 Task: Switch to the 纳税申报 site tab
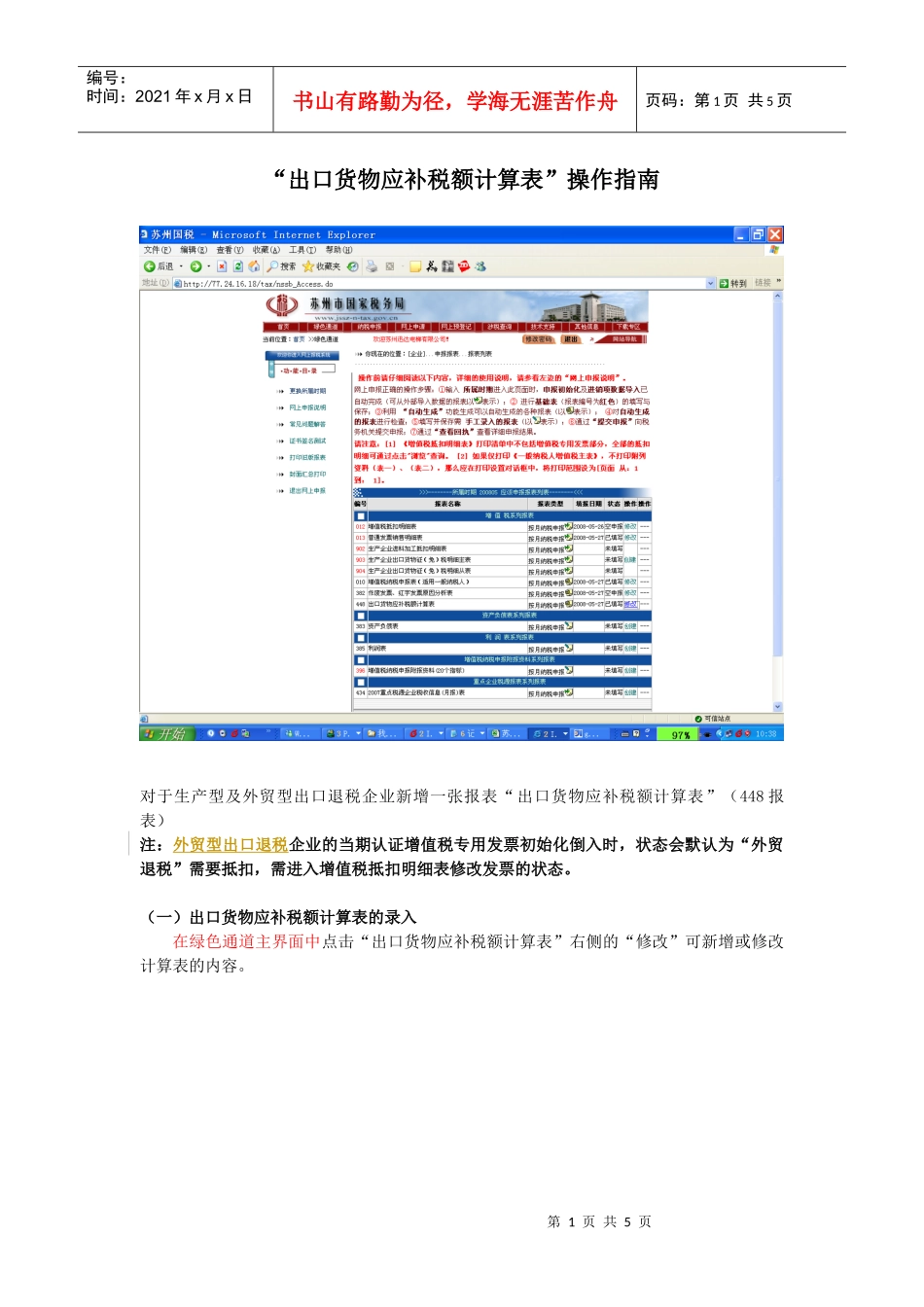point(369,327)
